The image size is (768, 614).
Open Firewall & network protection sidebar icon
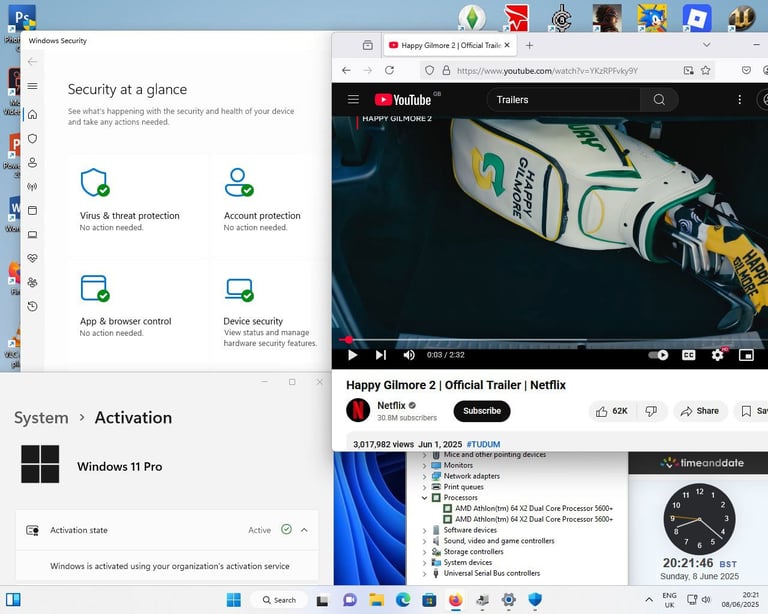click(32, 187)
